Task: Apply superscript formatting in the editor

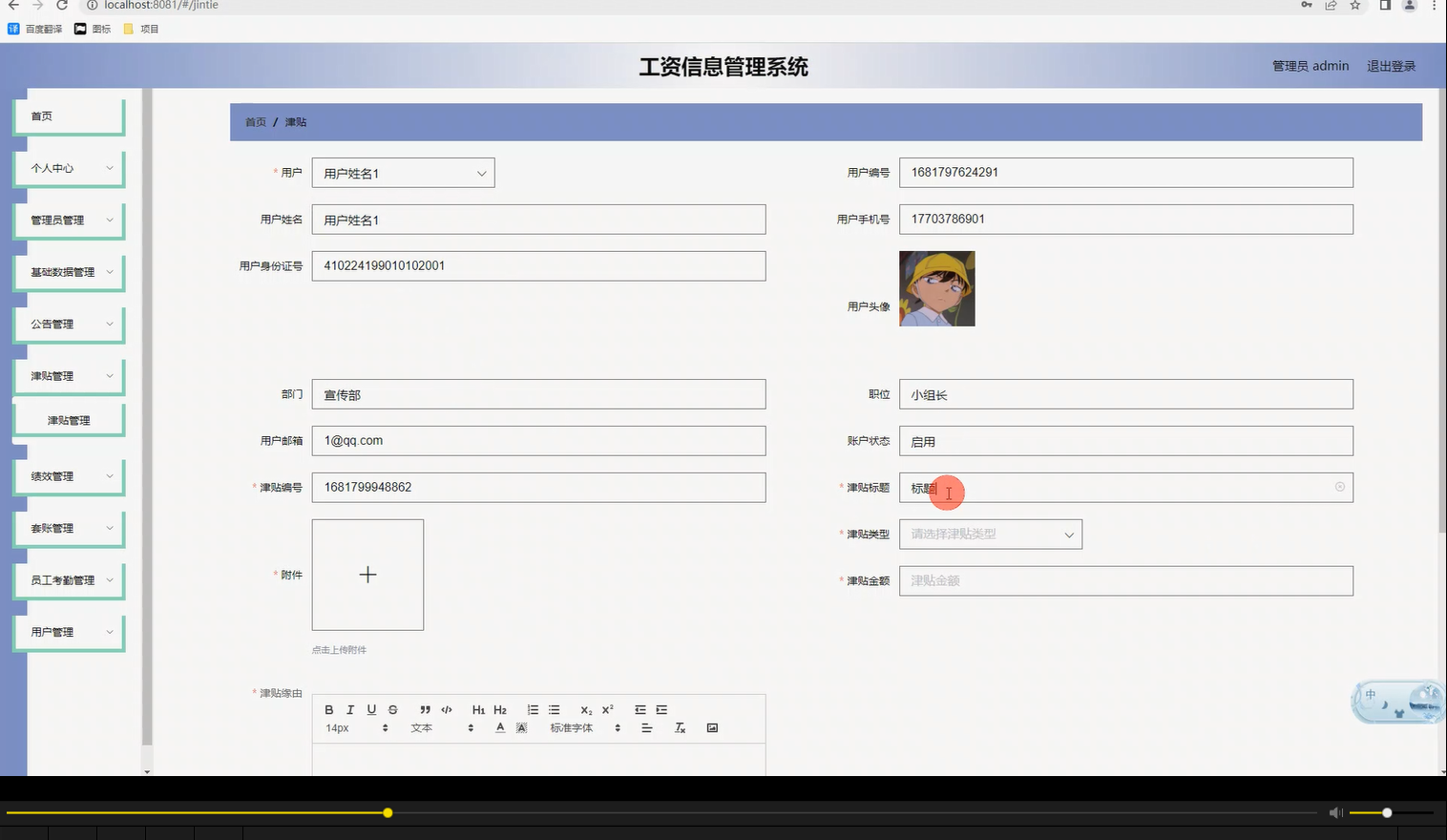Action: [x=606, y=709]
